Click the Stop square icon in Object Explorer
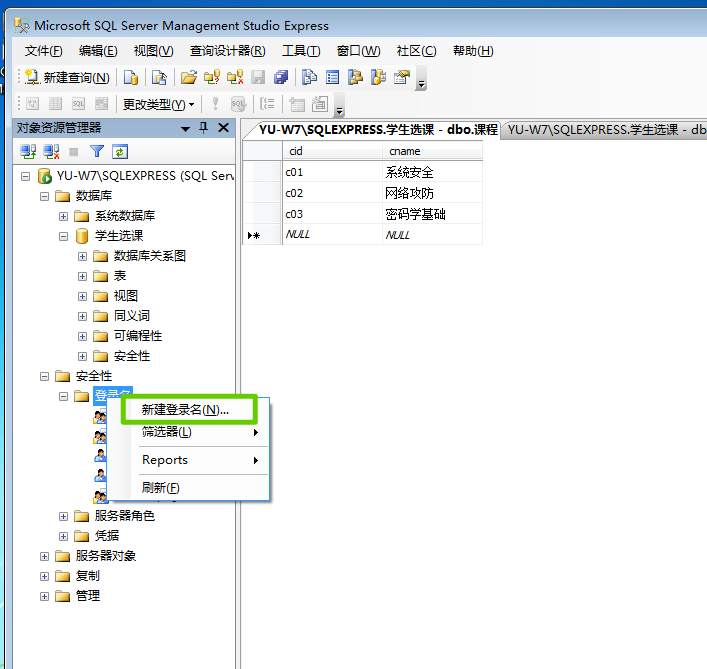 73,152
